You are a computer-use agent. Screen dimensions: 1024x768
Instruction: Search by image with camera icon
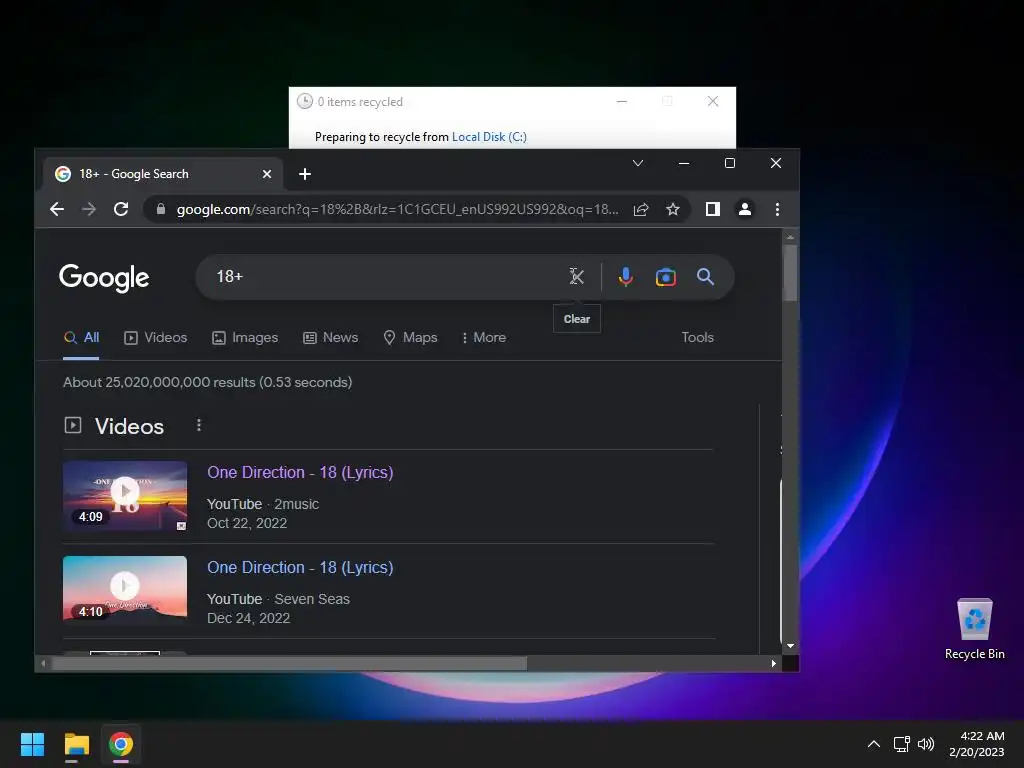[665, 277]
